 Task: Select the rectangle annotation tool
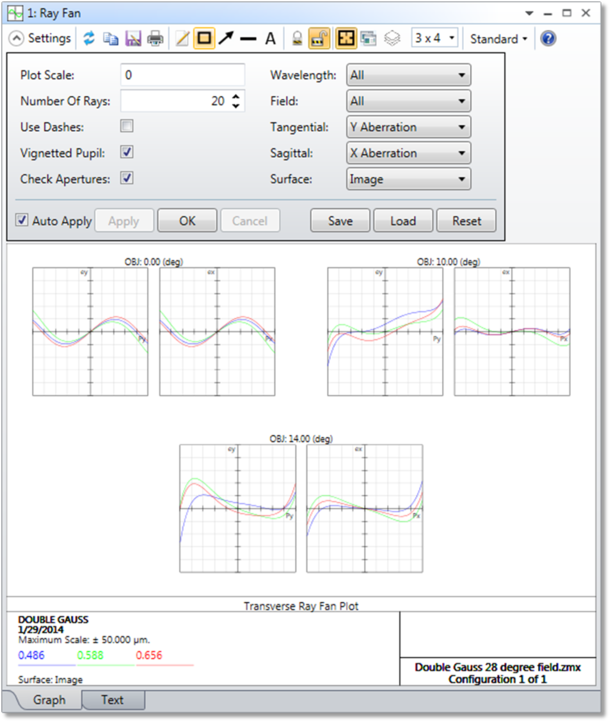pyautogui.click(x=204, y=38)
